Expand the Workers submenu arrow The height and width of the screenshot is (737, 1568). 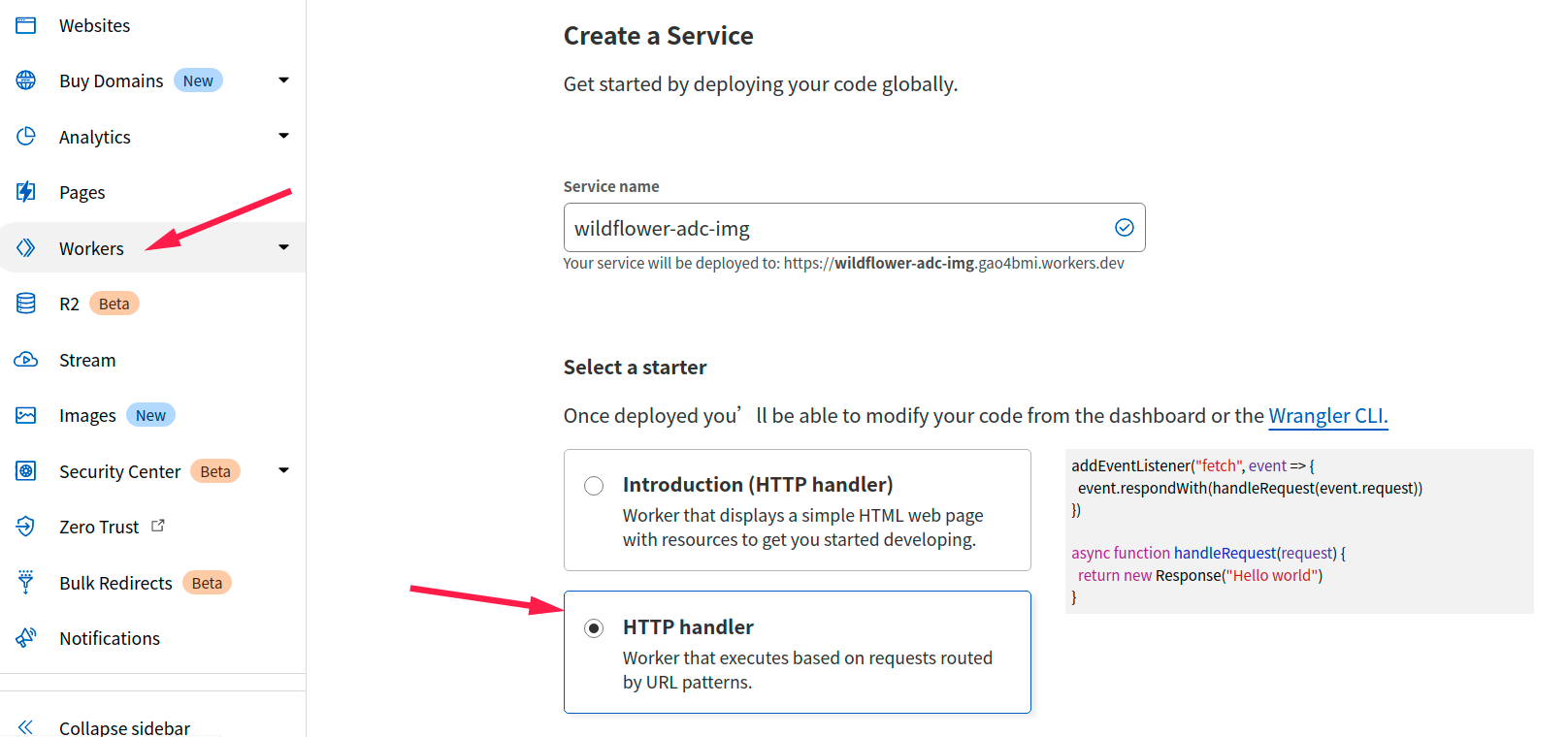[283, 247]
